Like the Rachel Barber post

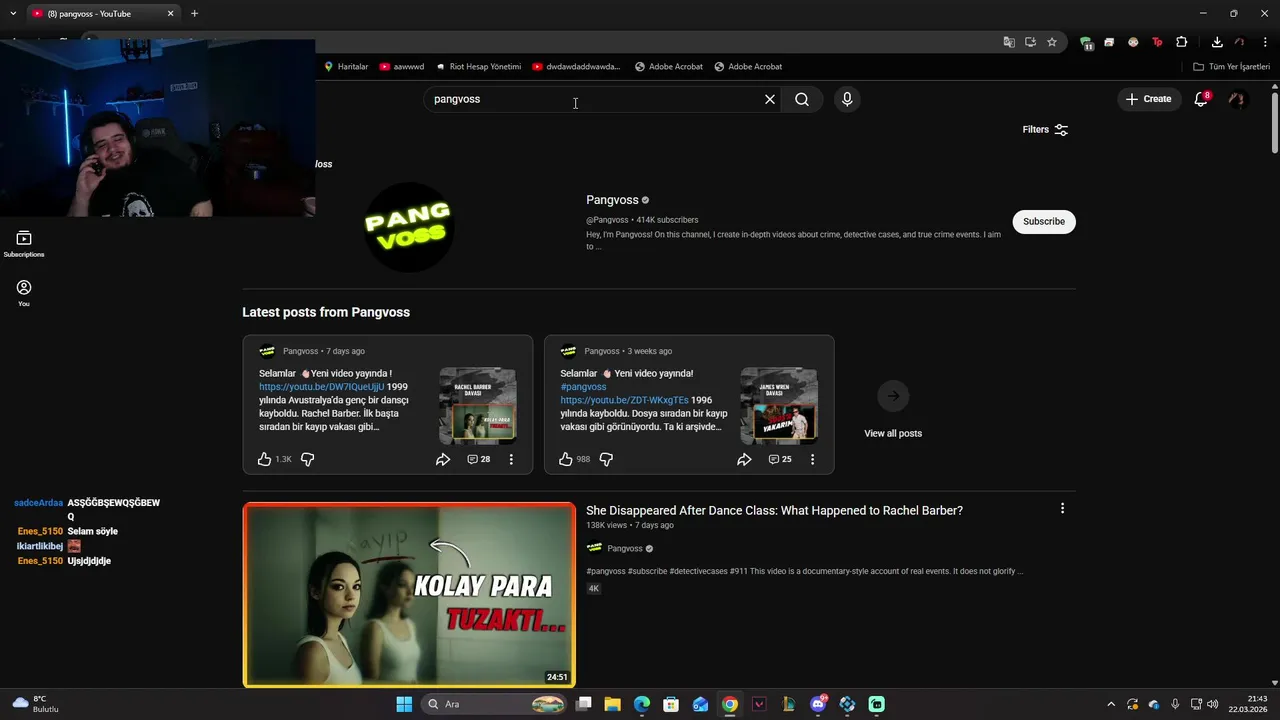click(x=264, y=459)
